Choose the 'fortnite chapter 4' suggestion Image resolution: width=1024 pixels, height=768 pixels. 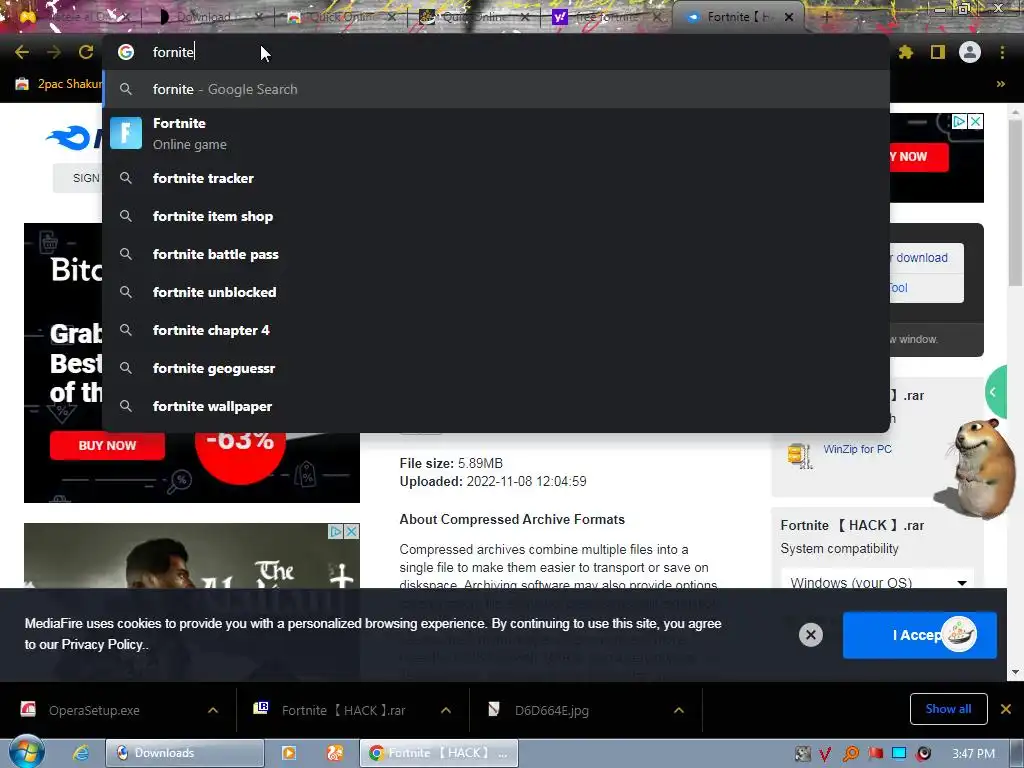tap(496, 330)
